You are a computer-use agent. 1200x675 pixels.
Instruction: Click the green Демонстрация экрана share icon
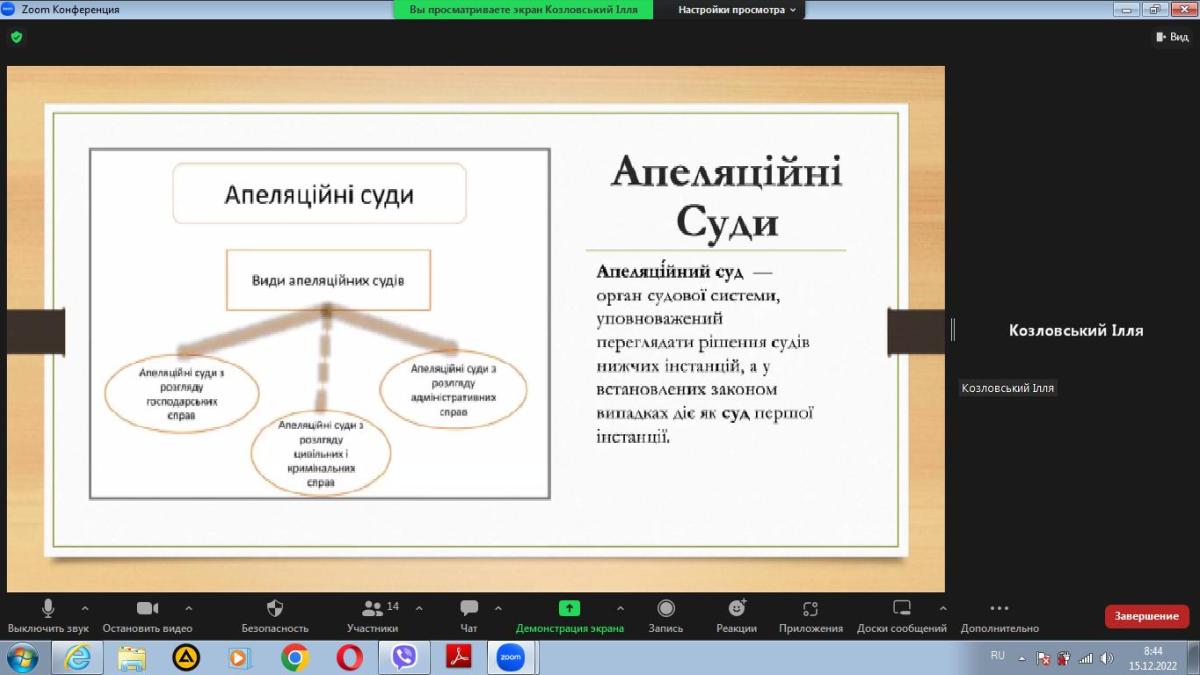point(569,608)
